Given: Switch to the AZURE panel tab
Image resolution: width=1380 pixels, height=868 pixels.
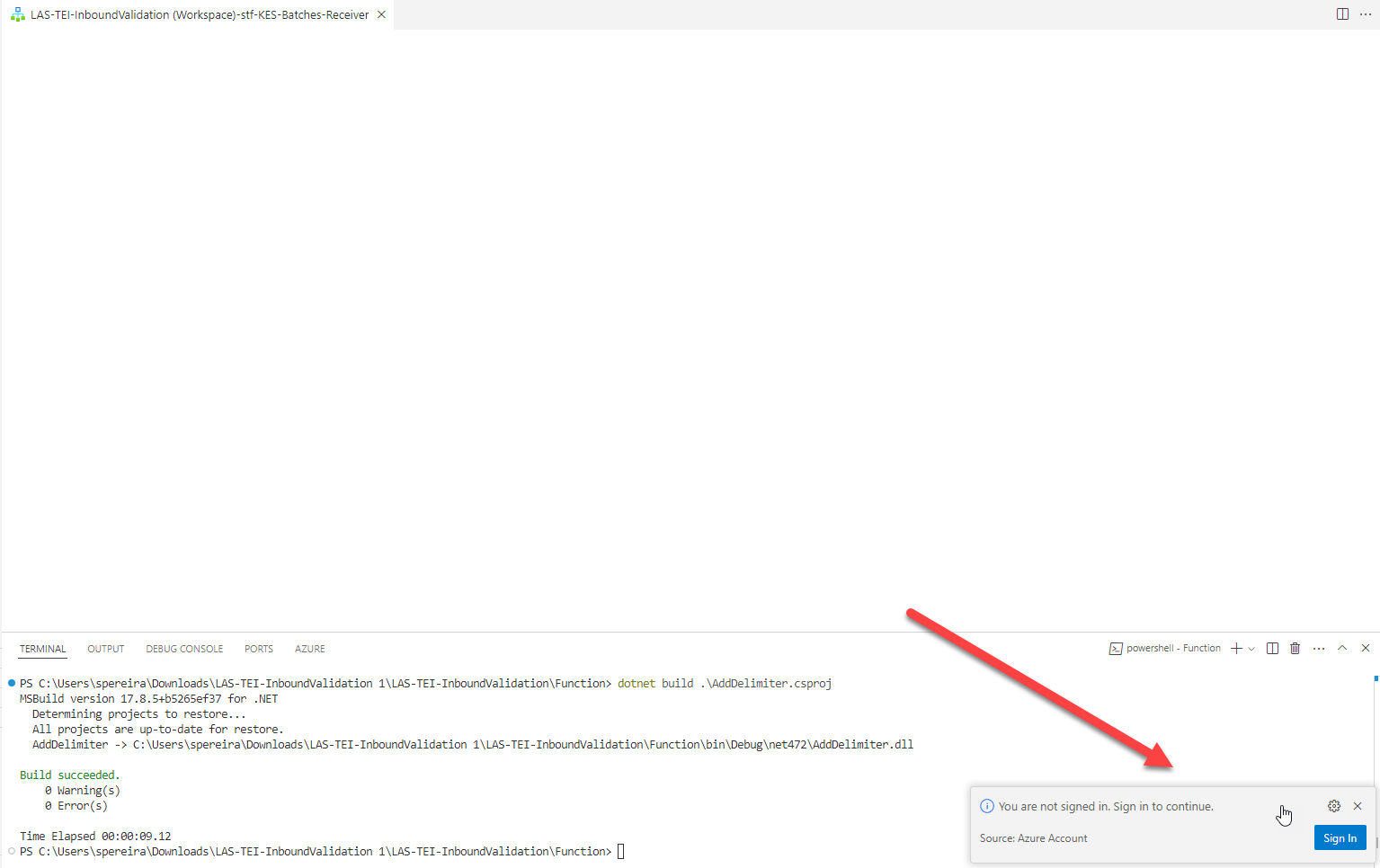Looking at the screenshot, I should pos(310,649).
